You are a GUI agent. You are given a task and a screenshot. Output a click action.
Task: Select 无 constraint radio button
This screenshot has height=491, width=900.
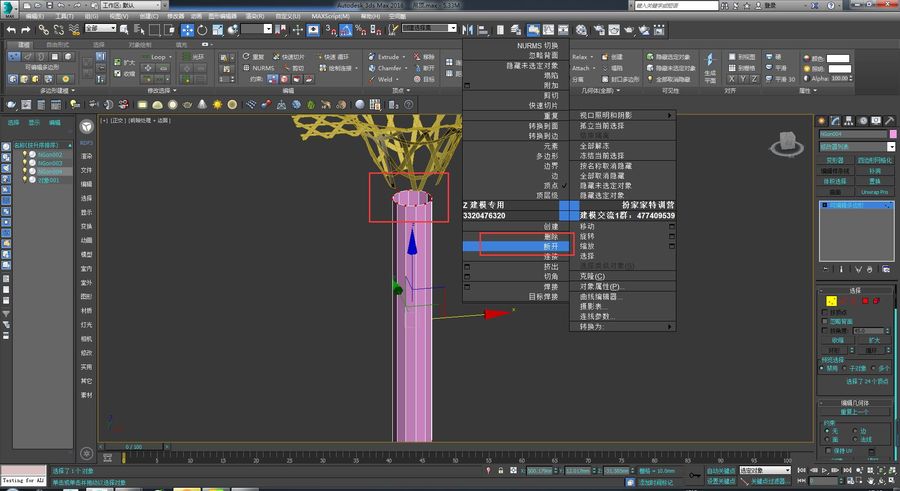point(827,430)
